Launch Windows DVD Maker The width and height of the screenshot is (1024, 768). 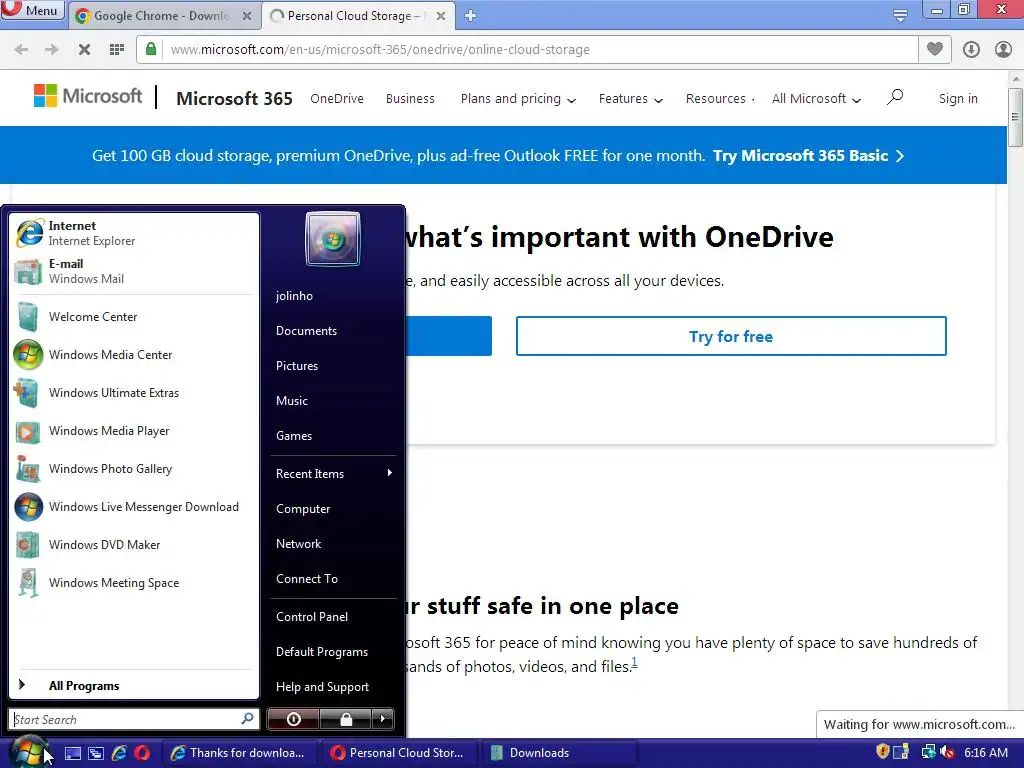click(133, 545)
